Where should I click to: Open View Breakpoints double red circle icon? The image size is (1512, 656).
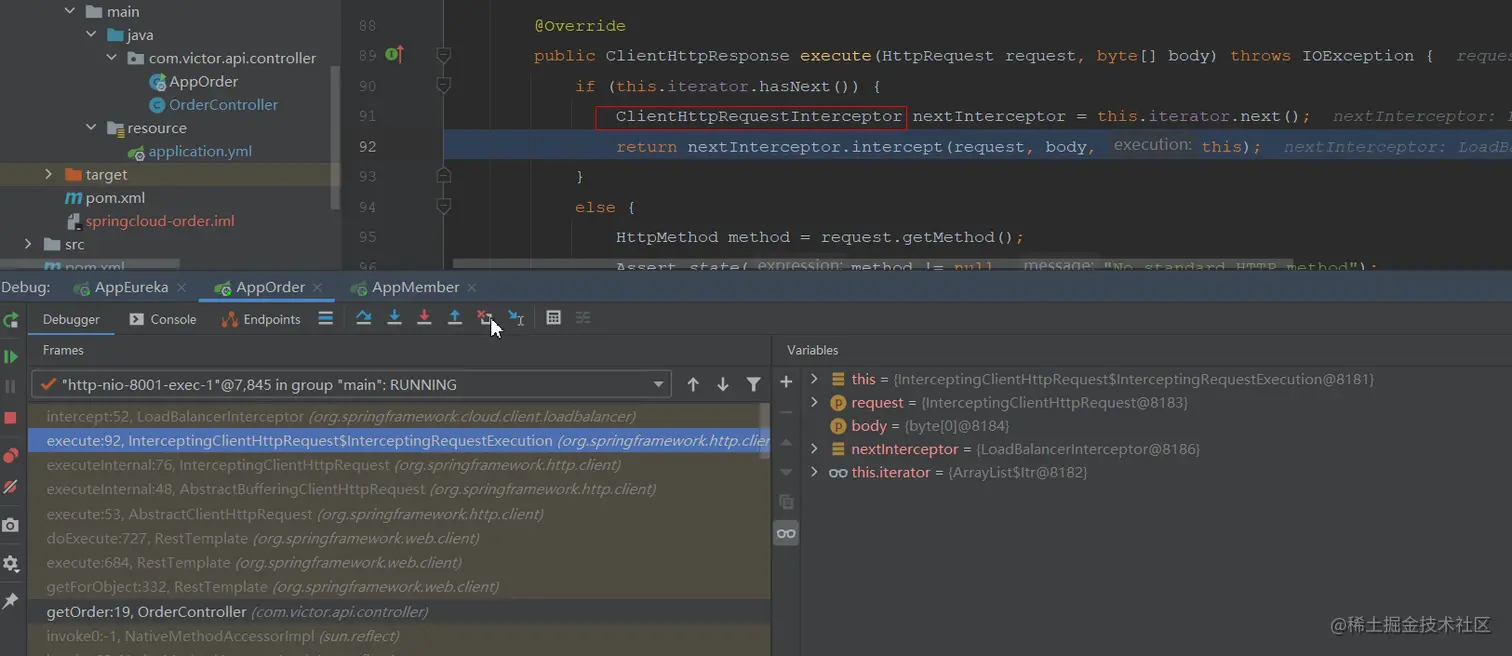point(11,456)
